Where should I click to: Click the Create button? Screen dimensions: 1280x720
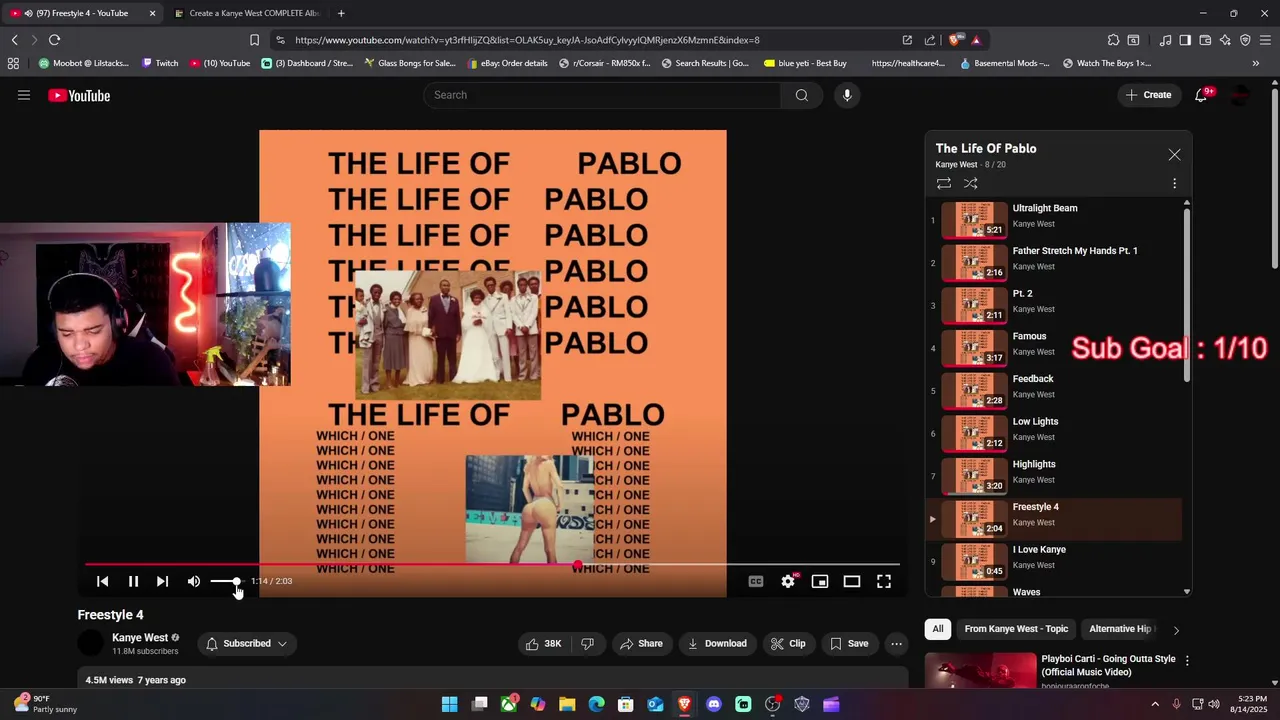point(1148,95)
